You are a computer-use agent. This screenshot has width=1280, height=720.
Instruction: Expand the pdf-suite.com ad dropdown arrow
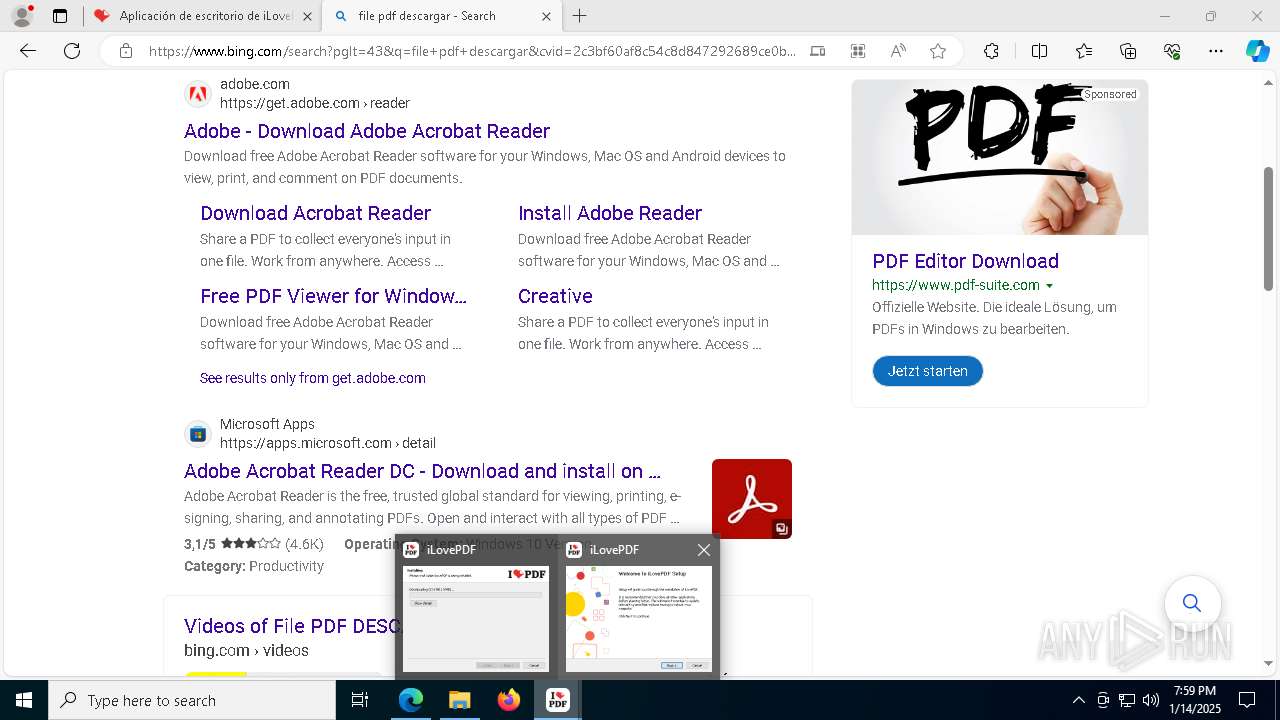coord(1049,286)
